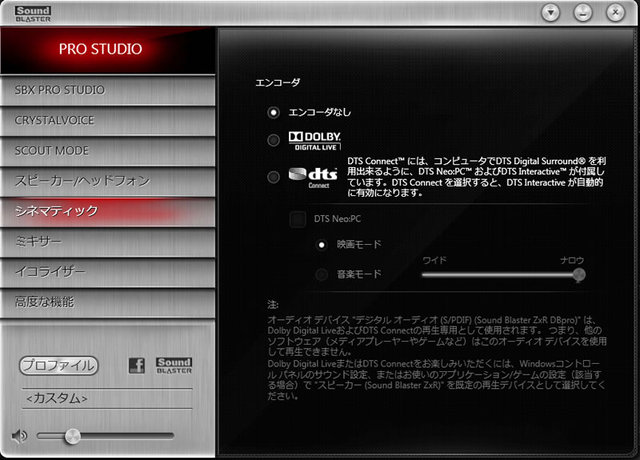This screenshot has width=640, height=460.
Task: Select the シネマティック tab
Action: click(108, 211)
